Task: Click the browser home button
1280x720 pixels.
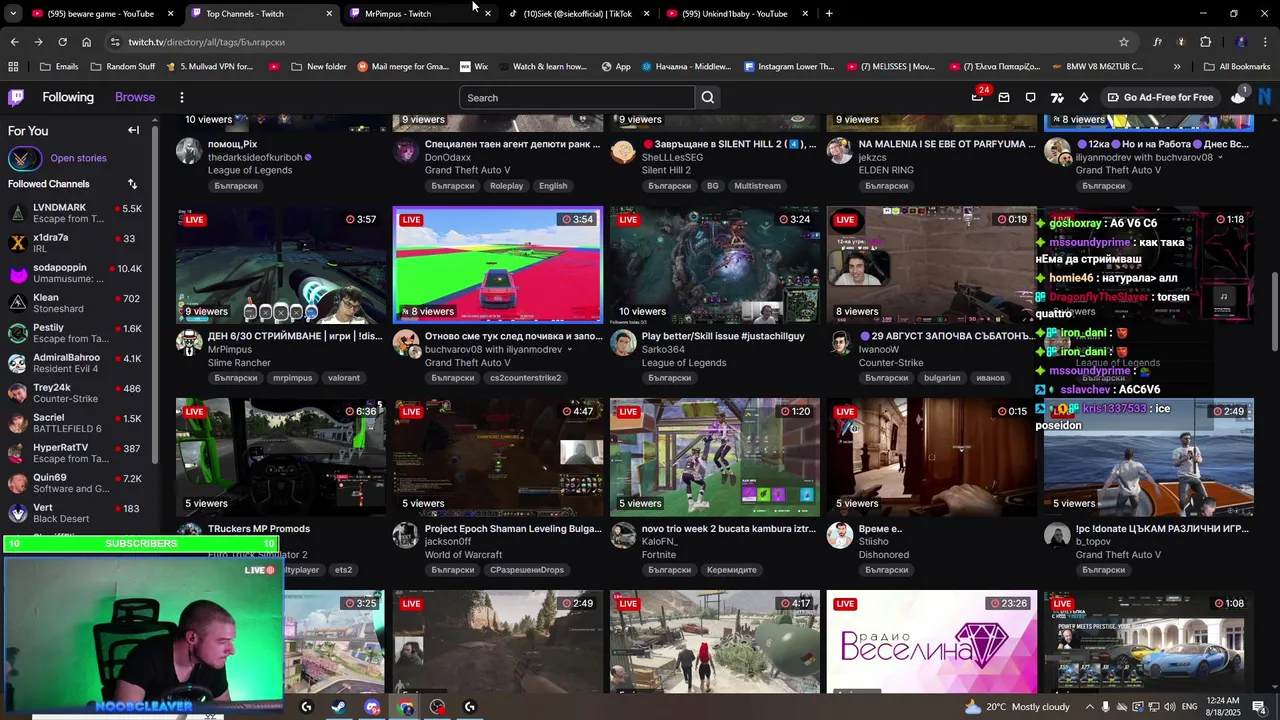Action: point(86,42)
